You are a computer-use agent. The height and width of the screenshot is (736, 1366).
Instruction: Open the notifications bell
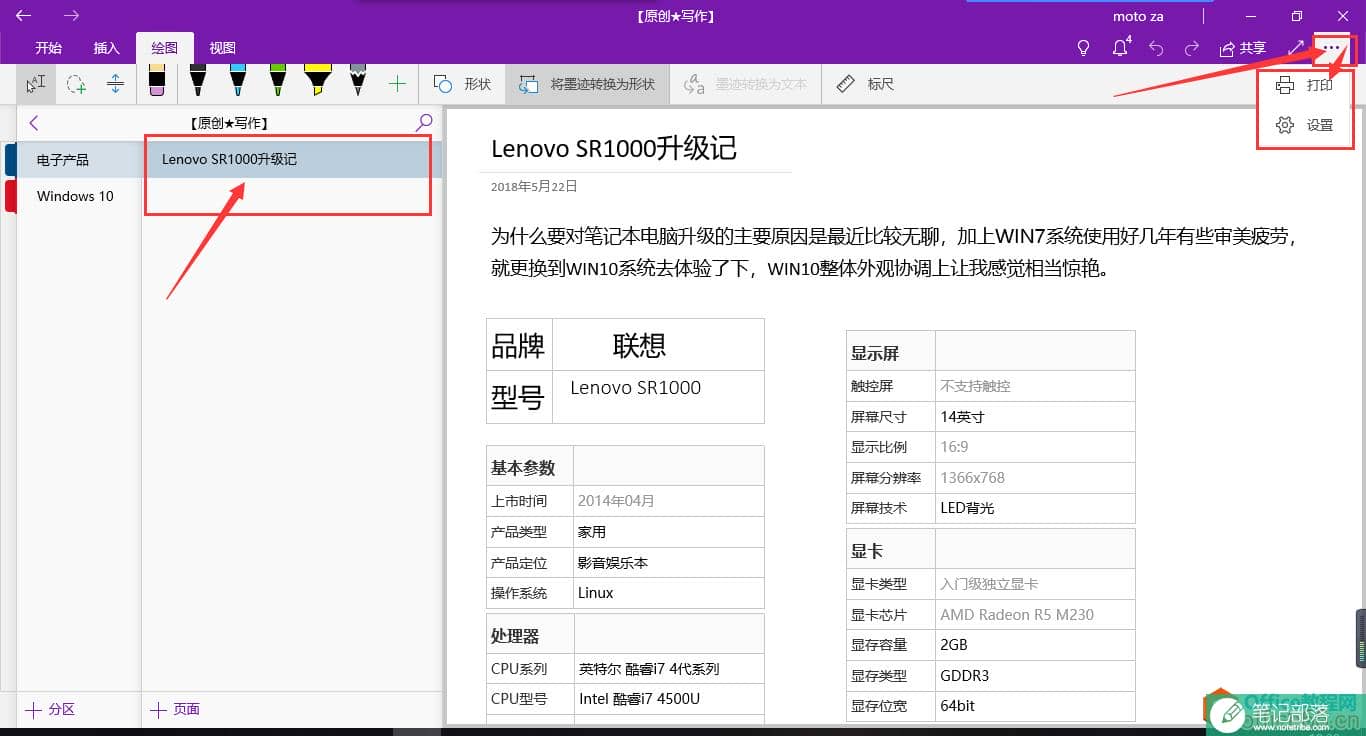click(1120, 48)
